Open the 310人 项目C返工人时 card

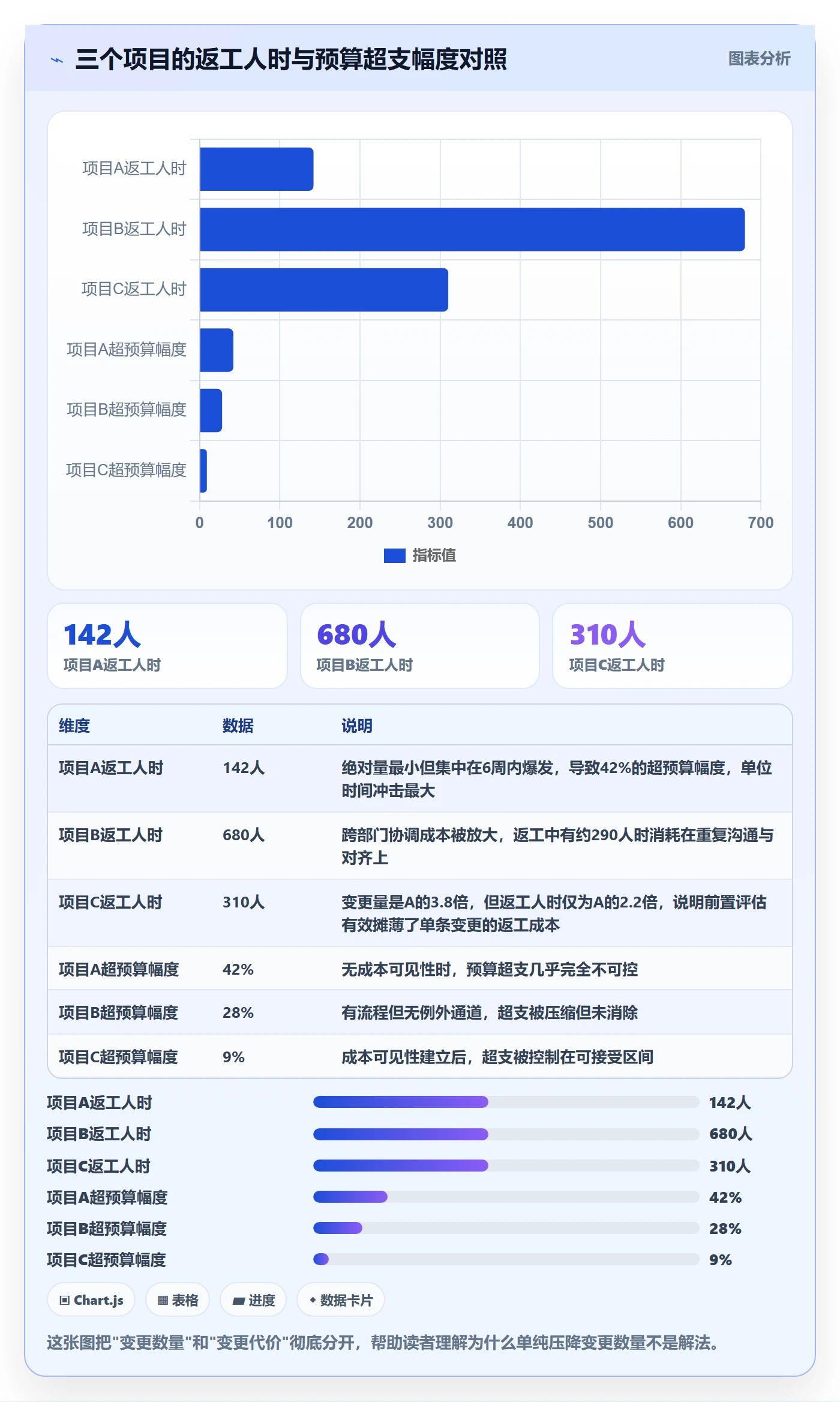tap(673, 646)
